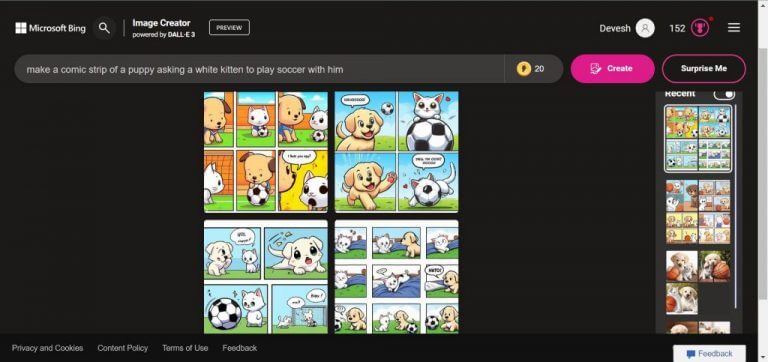768x362 pixels.
Task: Click the boost count 20
Action: (539, 69)
